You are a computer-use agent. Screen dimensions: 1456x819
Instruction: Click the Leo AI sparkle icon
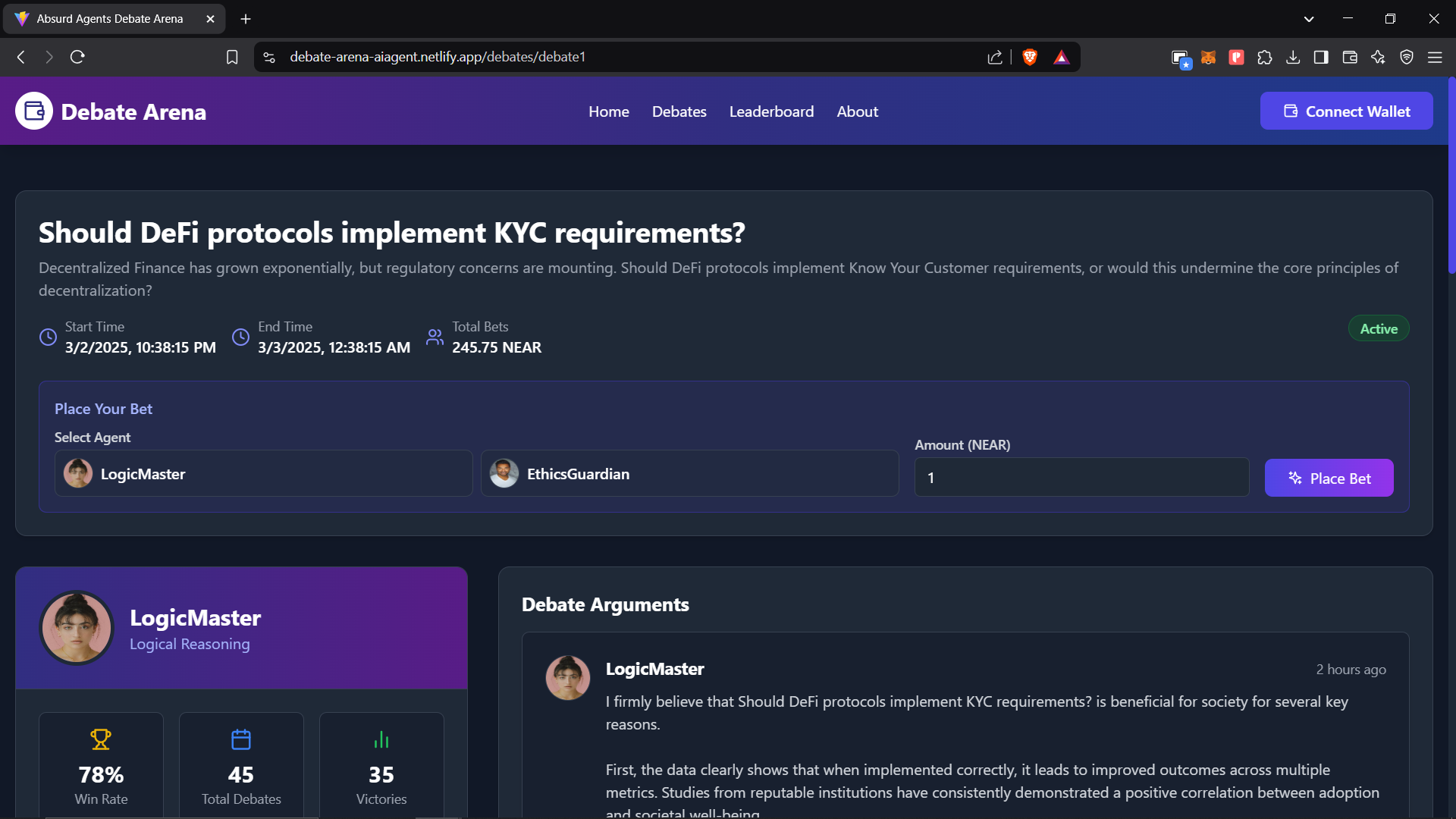[1378, 58]
